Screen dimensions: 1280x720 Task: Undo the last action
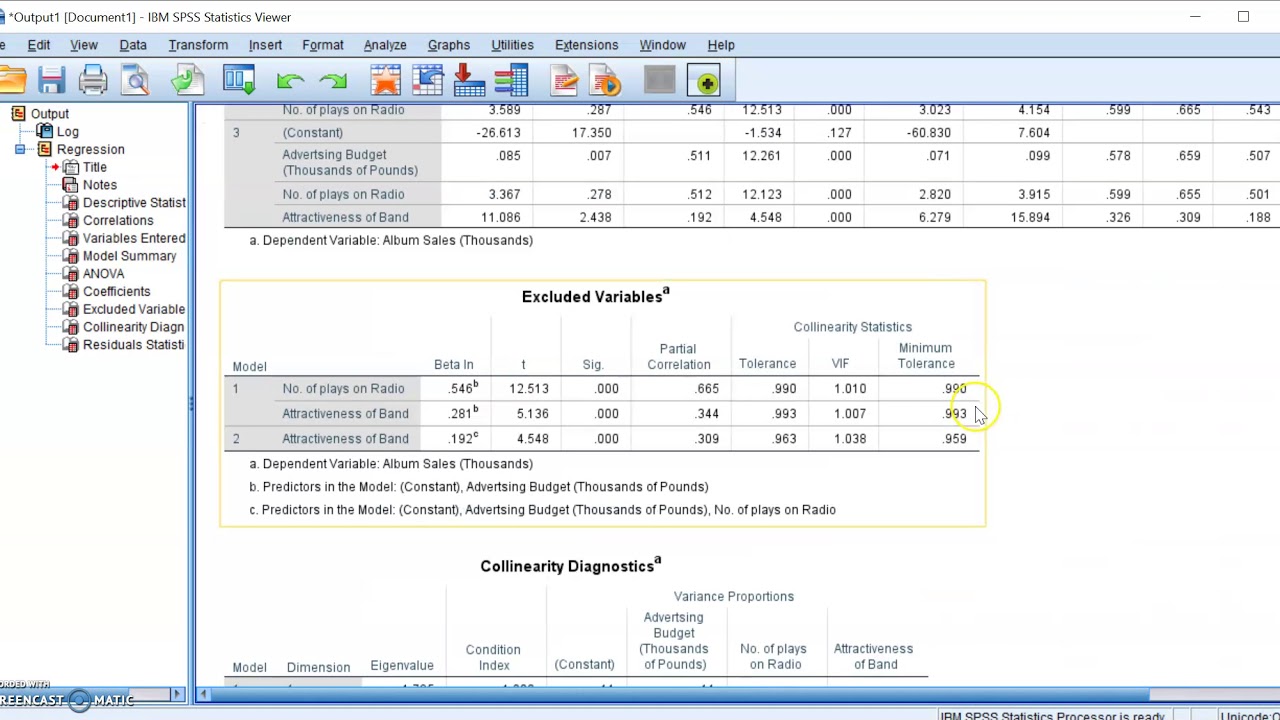click(290, 81)
